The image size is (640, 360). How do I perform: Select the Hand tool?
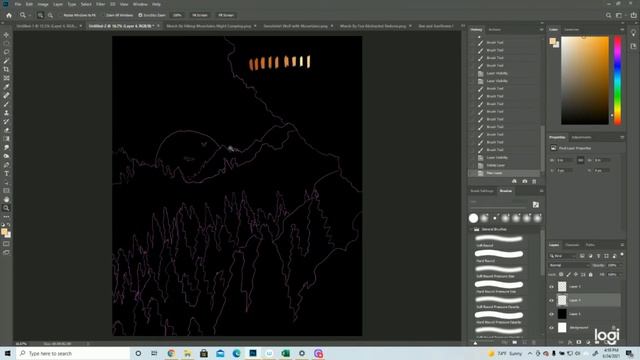coord(6,200)
